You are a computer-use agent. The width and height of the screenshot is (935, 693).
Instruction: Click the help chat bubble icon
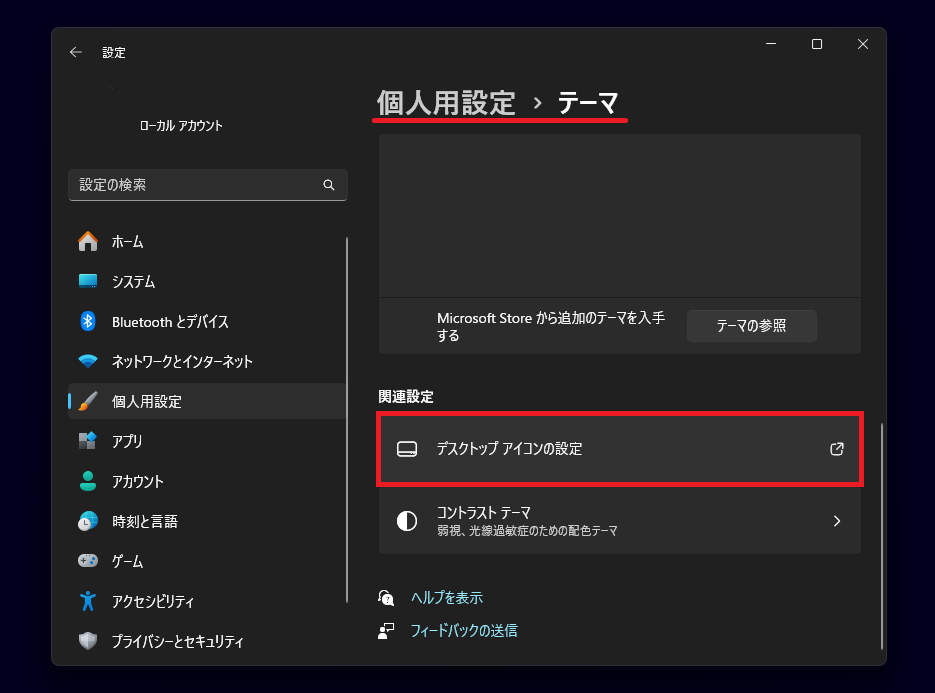386,598
